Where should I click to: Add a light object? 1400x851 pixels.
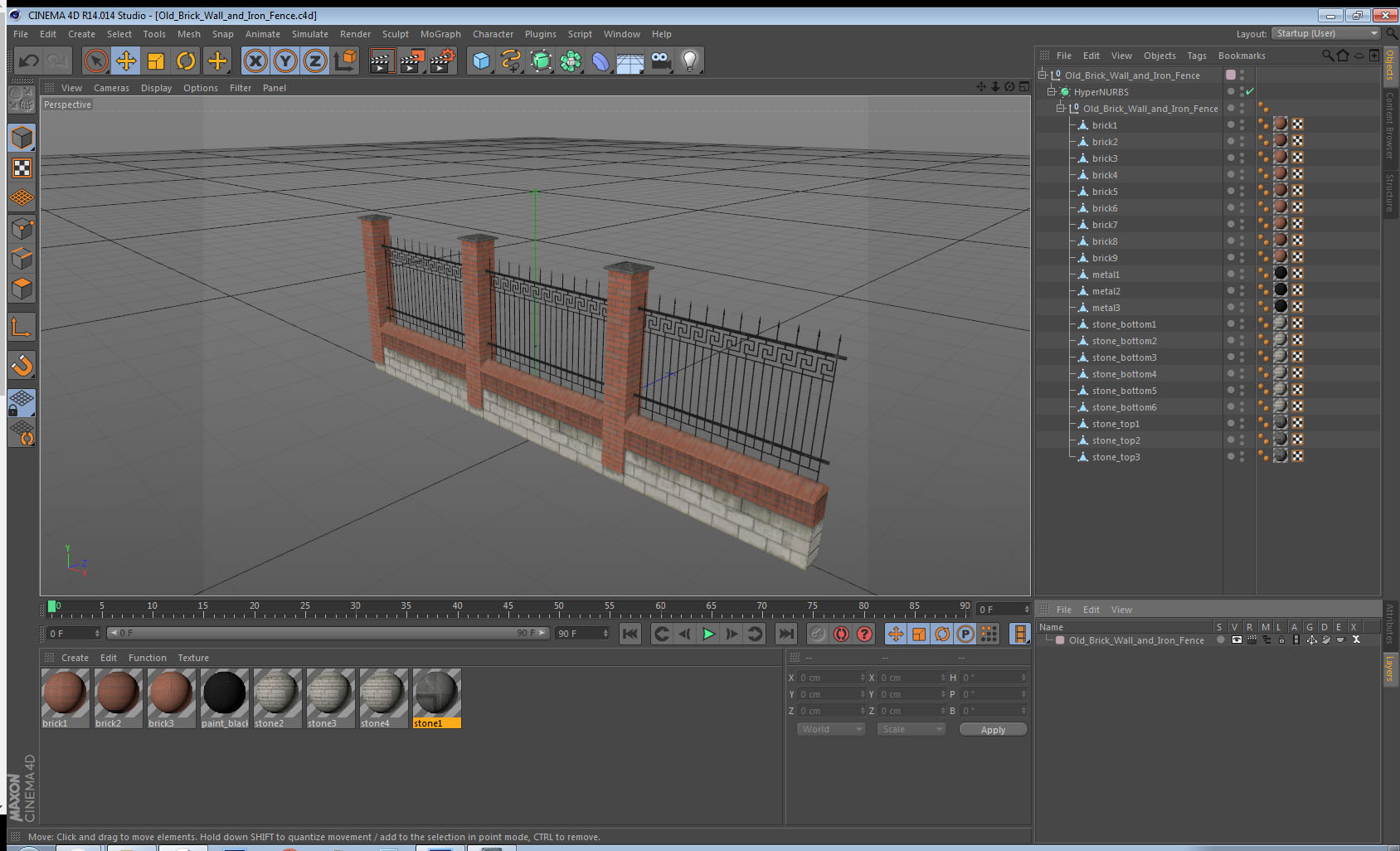tap(690, 61)
